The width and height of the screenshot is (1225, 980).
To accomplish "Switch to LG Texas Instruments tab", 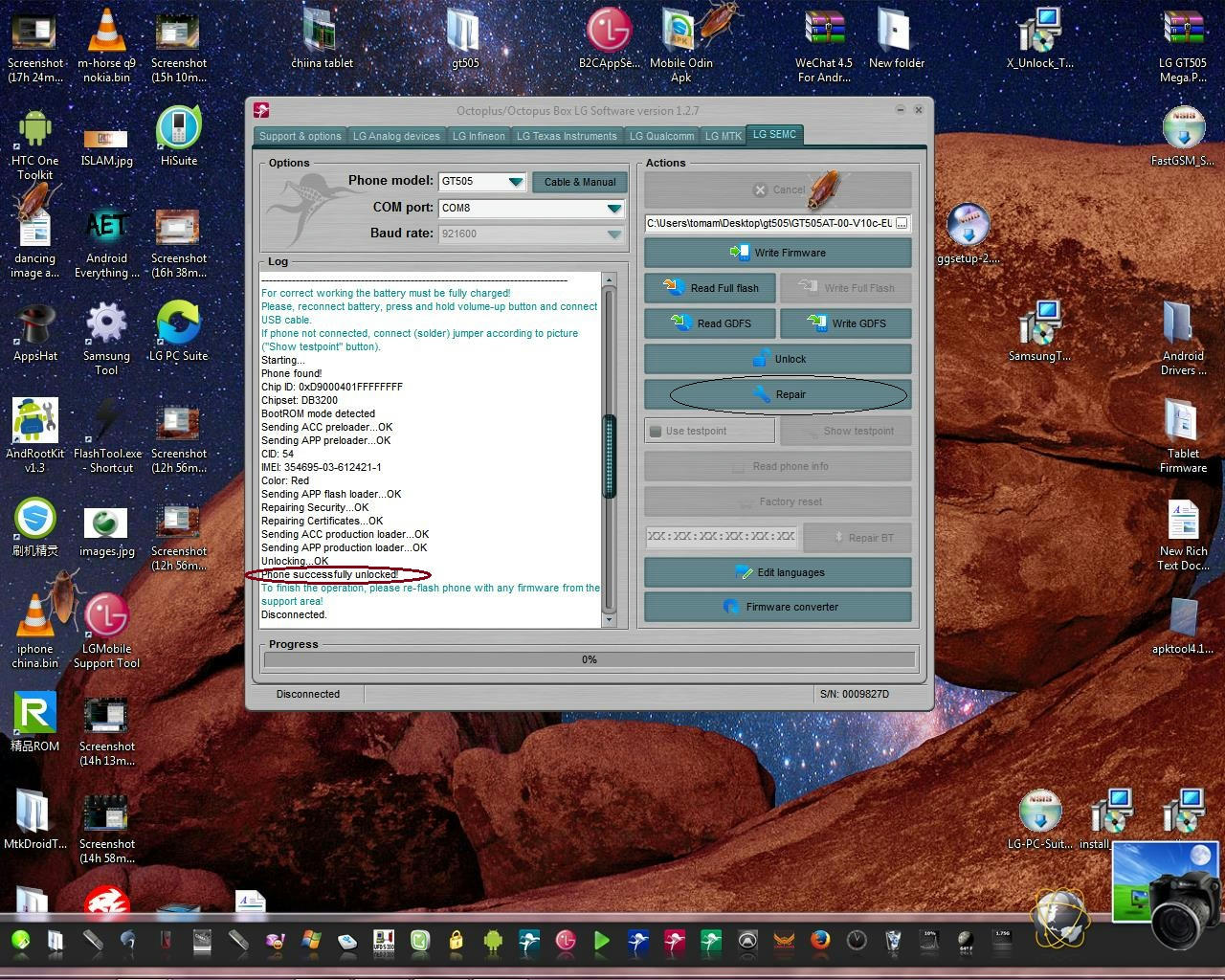I will 567,136.
